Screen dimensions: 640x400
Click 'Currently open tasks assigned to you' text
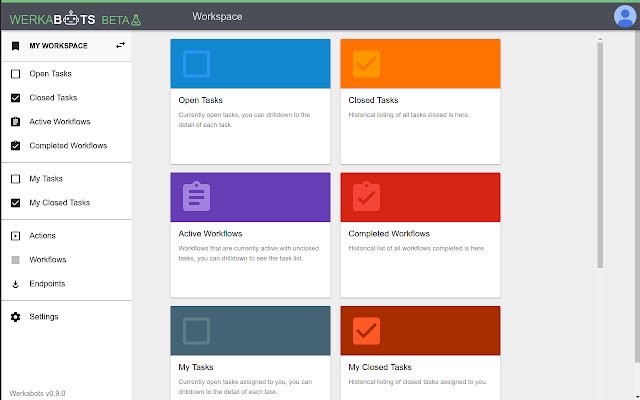click(245, 387)
